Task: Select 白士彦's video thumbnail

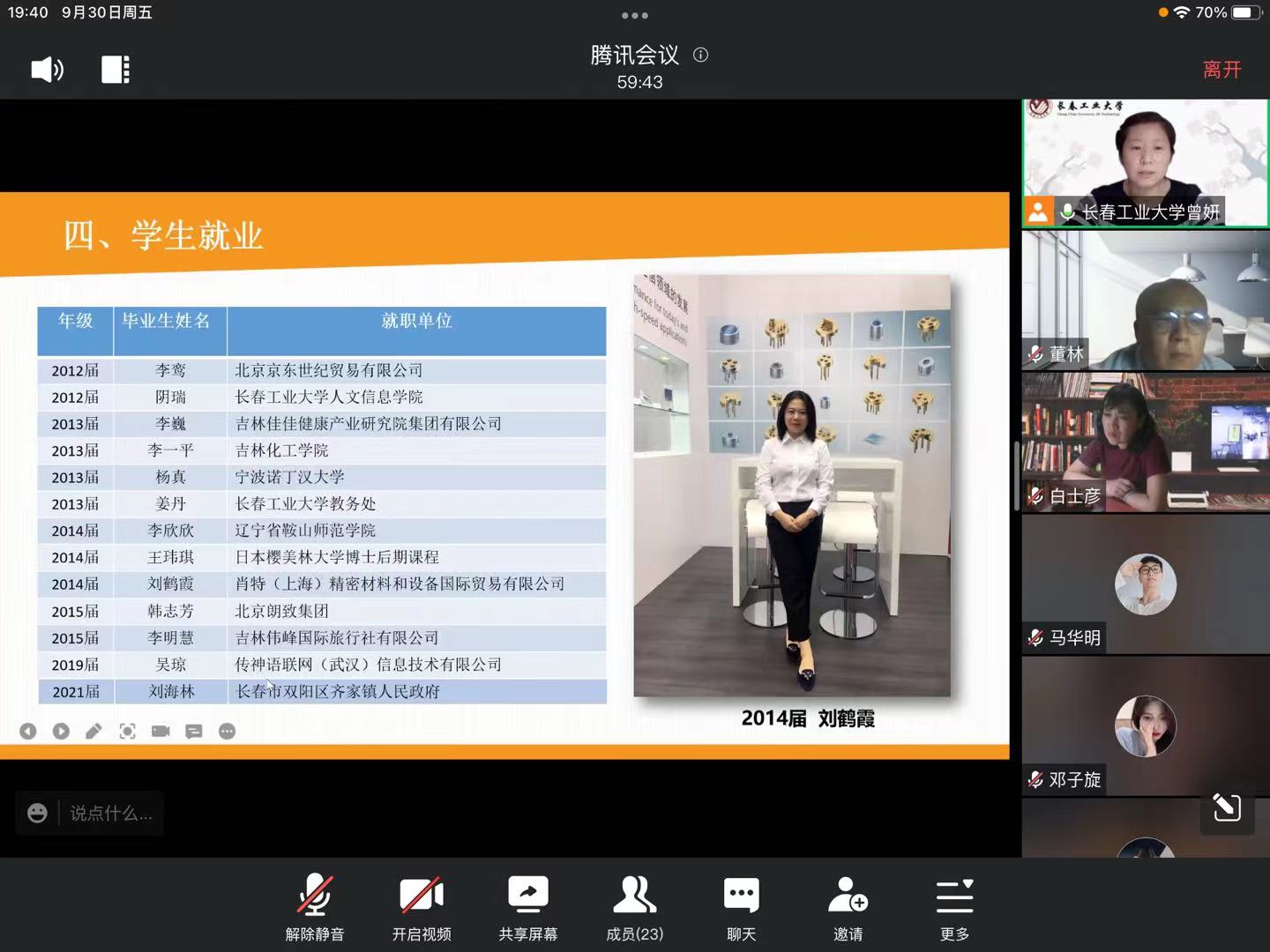Action: (1145, 443)
